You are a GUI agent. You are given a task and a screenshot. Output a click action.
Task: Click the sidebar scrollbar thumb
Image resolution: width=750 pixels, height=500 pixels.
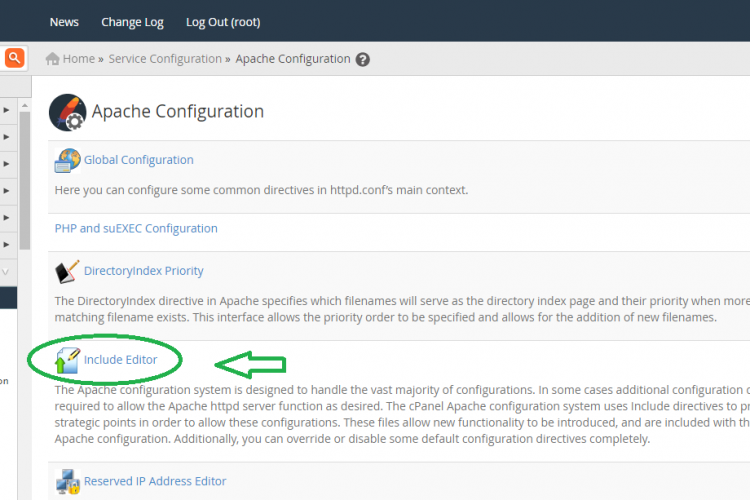point(25,181)
